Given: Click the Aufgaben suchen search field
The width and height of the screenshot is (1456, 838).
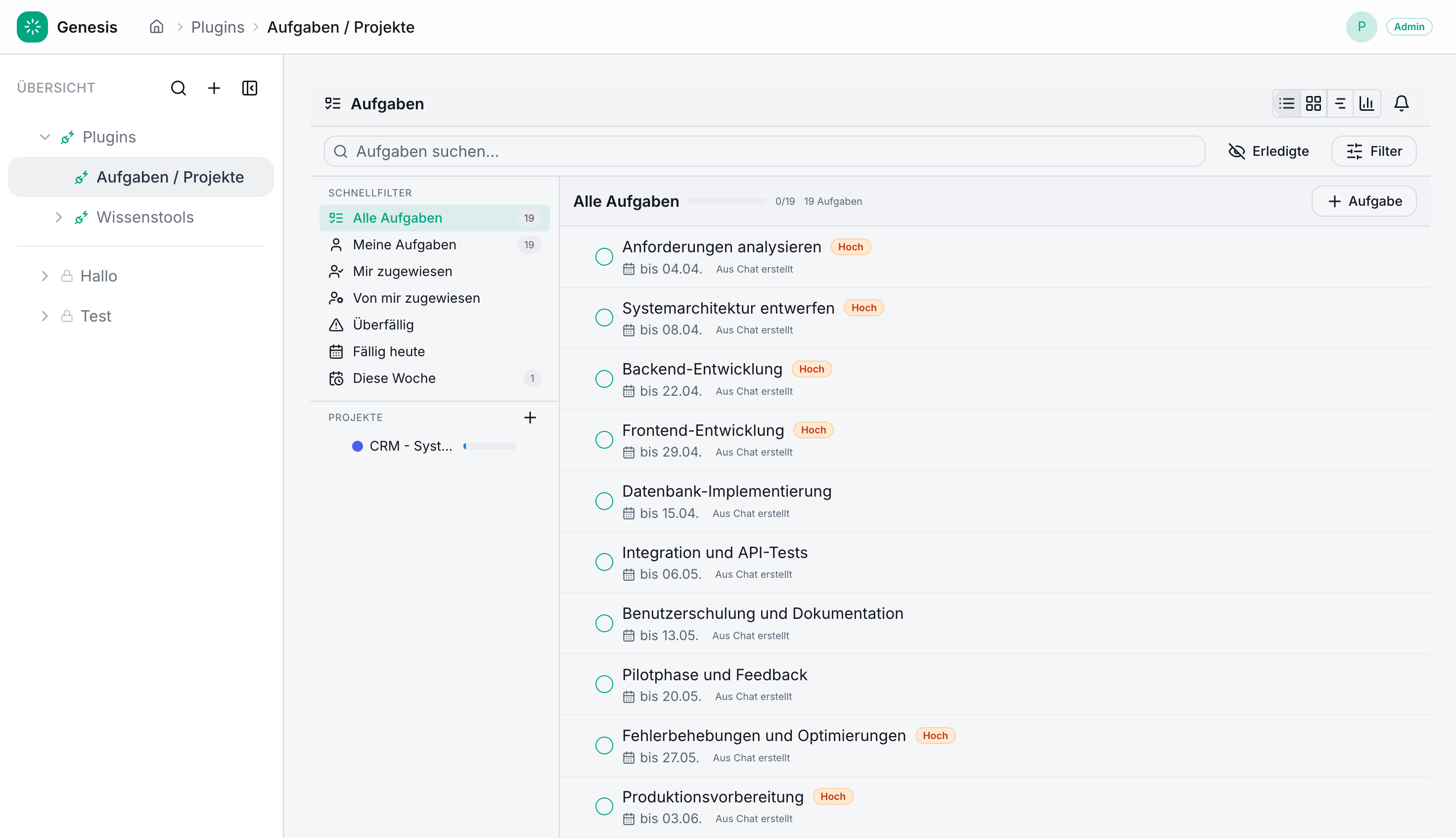Looking at the screenshot, I should [x=764, y=151].
